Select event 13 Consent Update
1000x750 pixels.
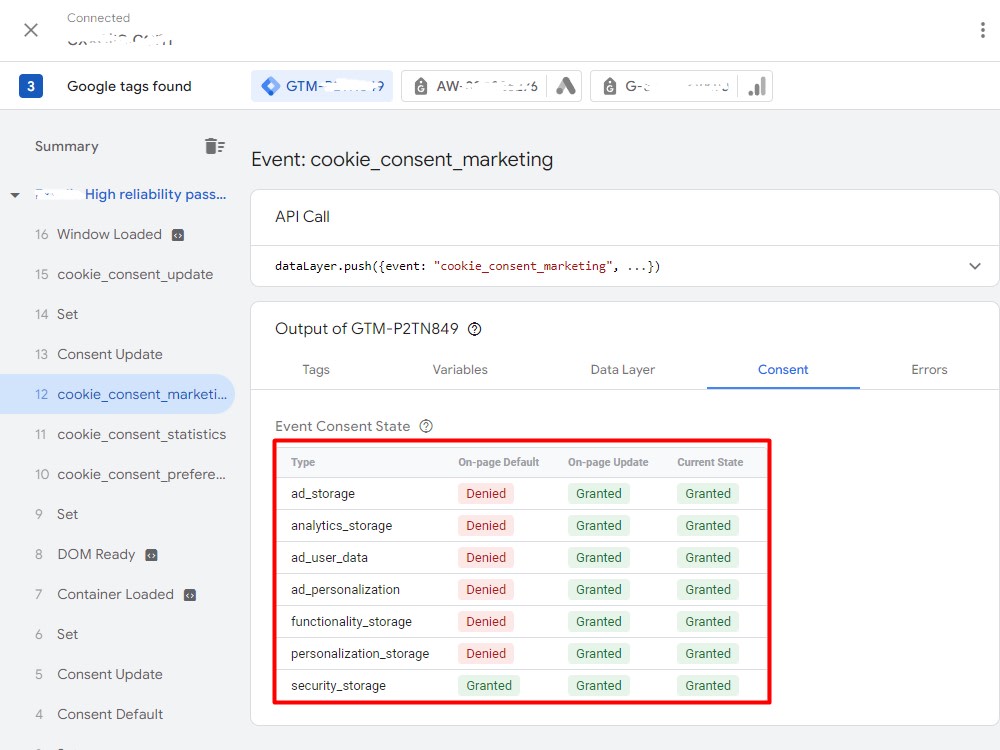click(x=99, y=355)
